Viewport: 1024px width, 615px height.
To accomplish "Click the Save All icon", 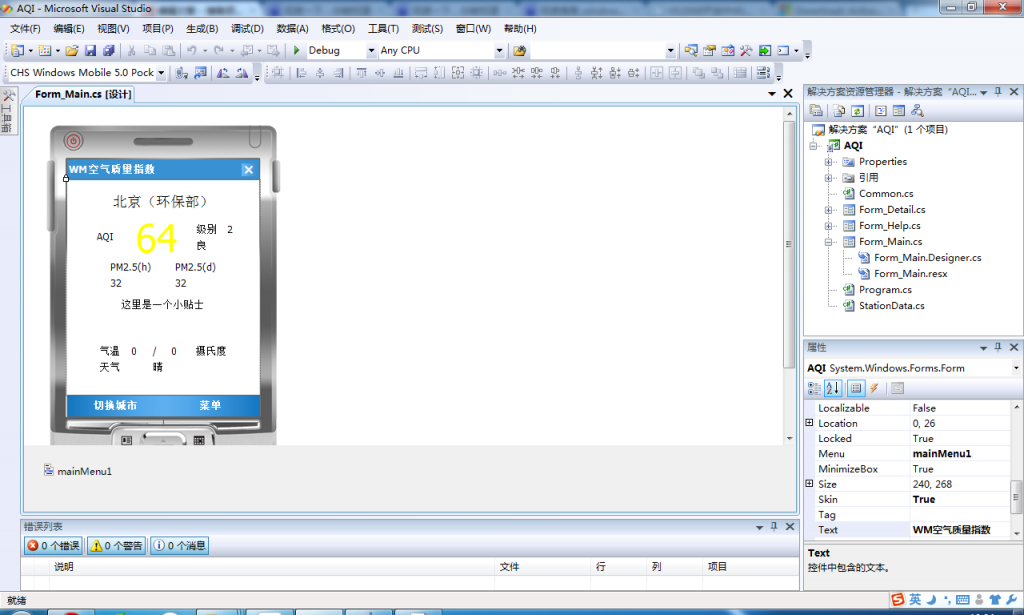I will (x=109, y=50).
